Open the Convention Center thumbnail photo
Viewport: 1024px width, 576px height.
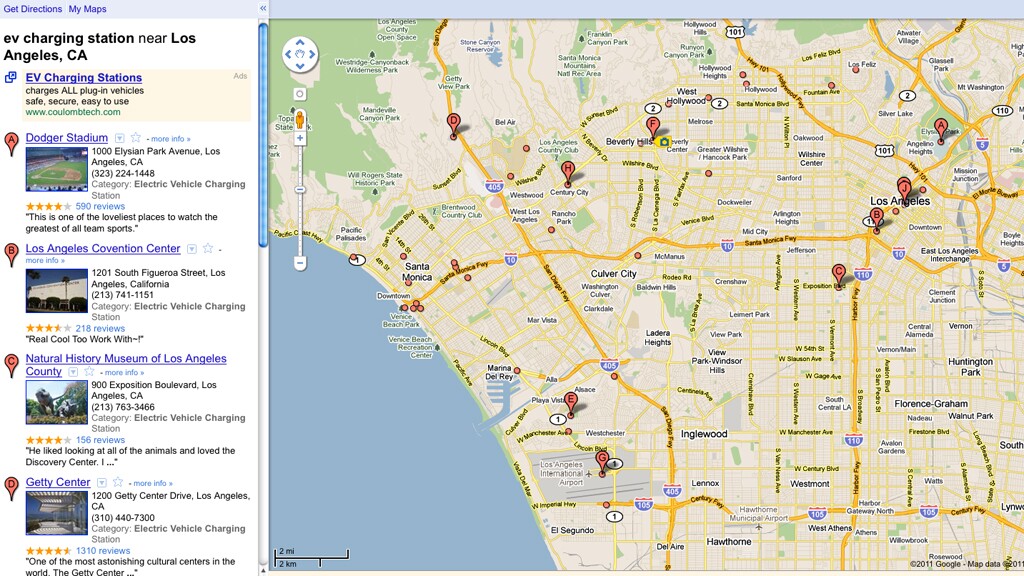pos(56,291)
